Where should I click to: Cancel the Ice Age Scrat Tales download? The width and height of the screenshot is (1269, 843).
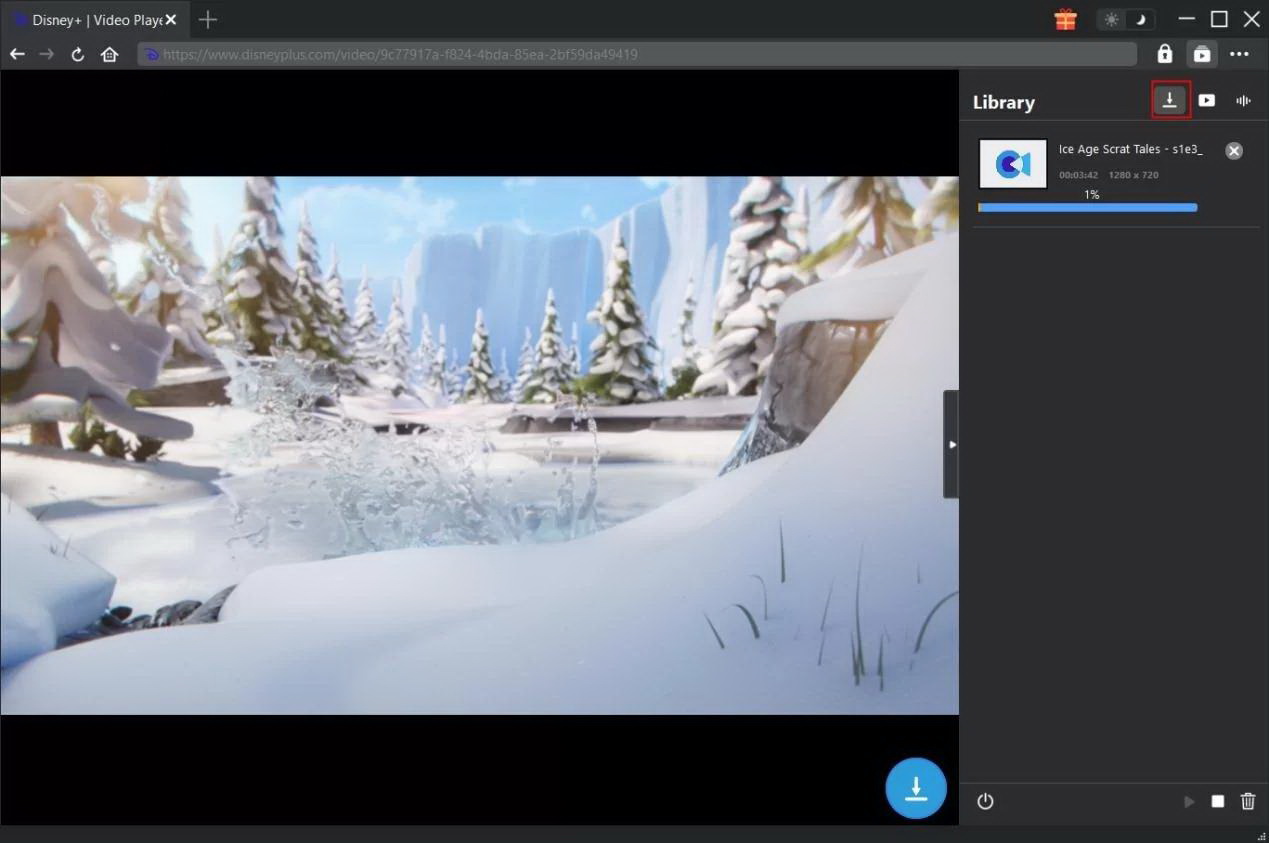tap(1233, 150)
